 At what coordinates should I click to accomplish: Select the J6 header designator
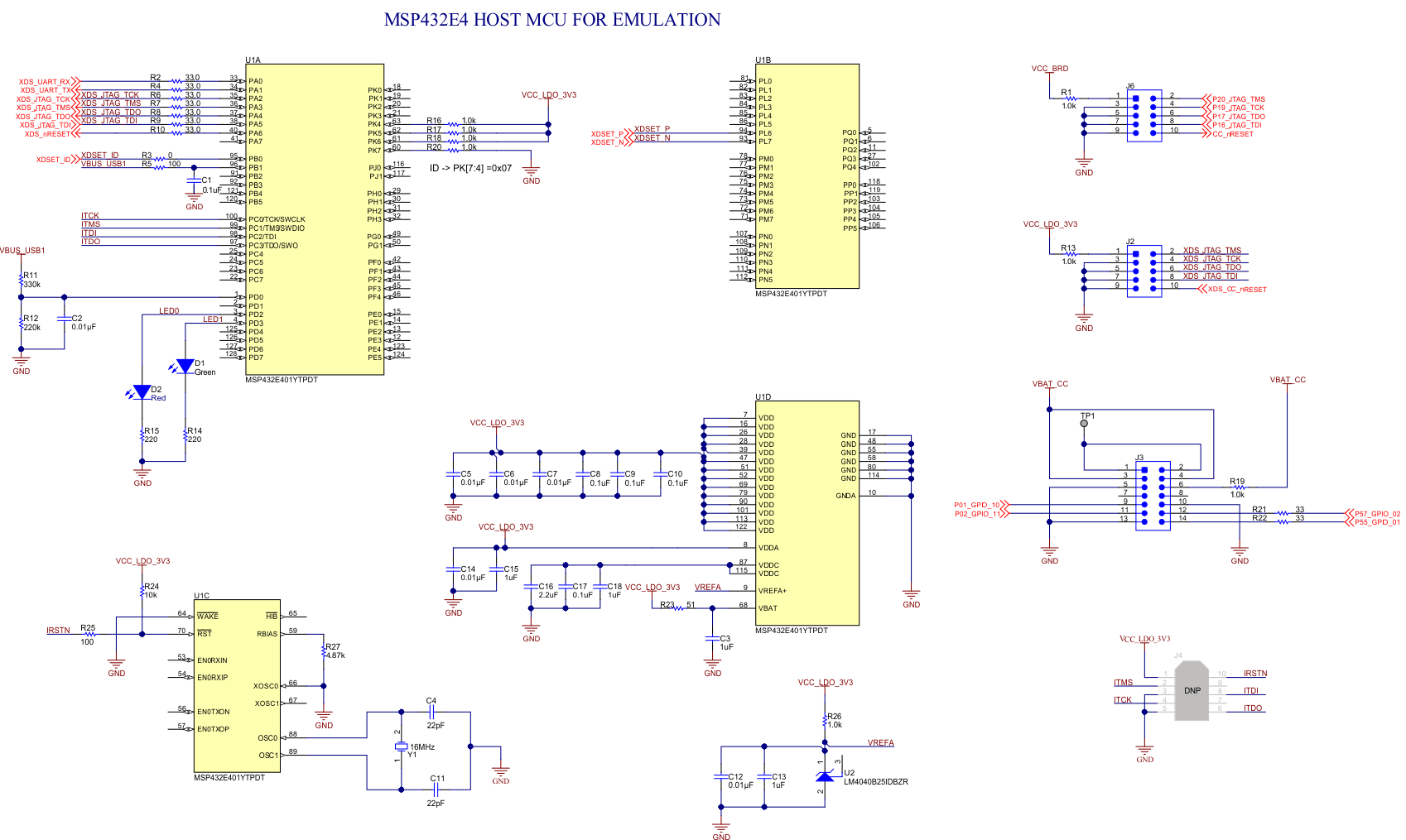[1130, 86]
